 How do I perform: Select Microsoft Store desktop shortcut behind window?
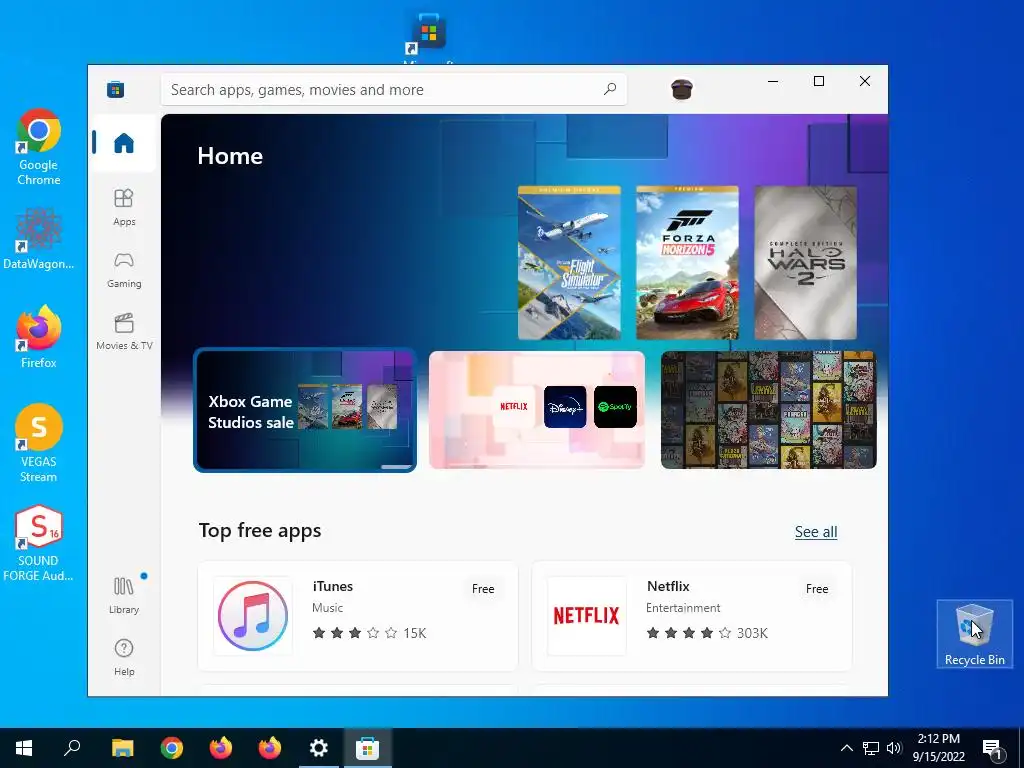[428, 36]
